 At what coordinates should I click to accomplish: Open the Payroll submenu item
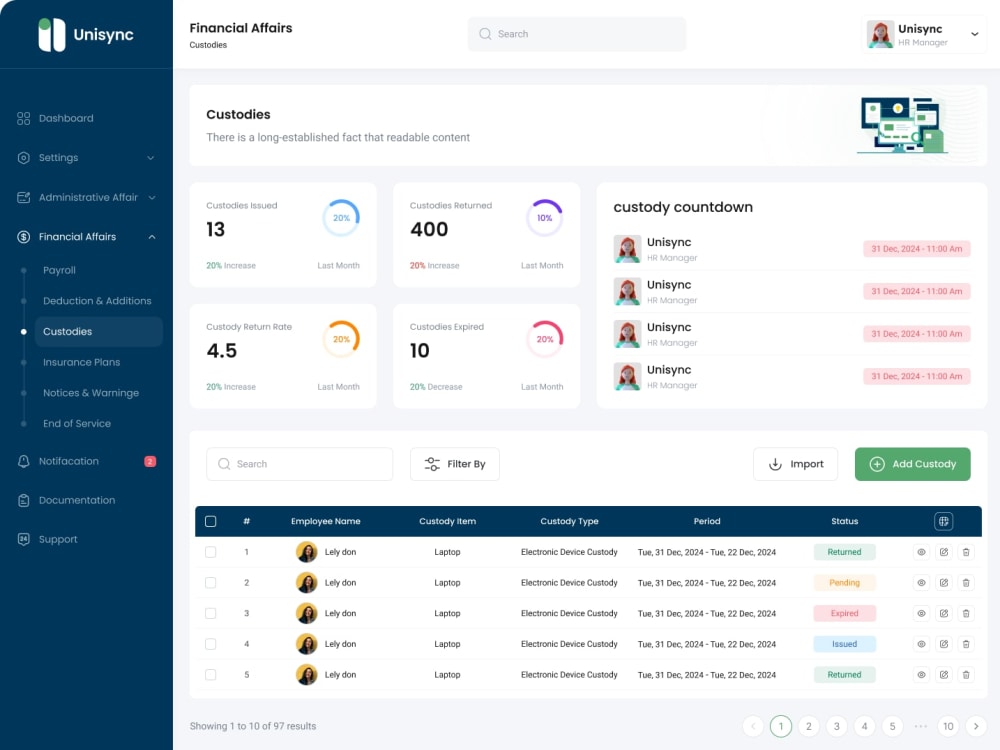click(x=59, y=270)
